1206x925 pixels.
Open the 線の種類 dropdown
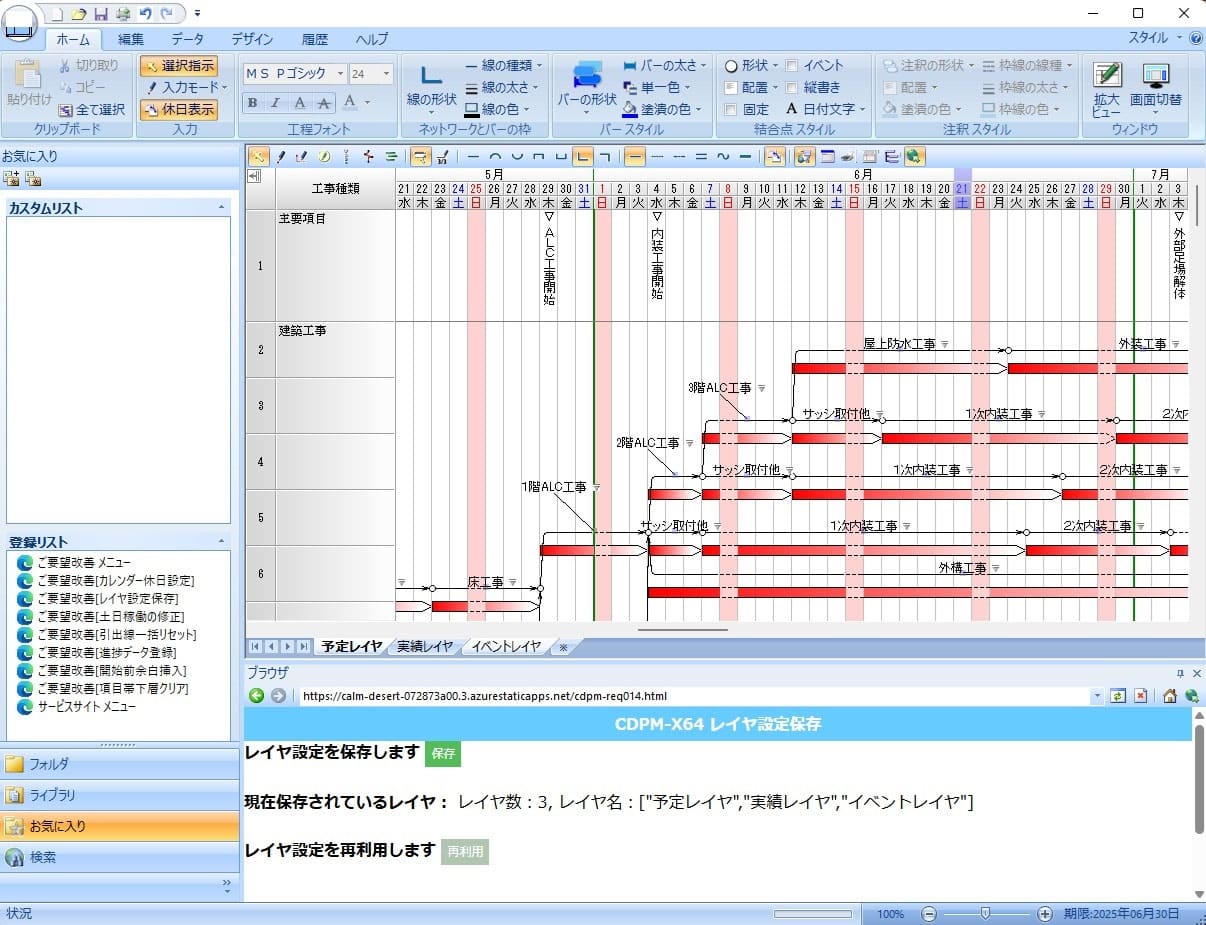[504, 66]
